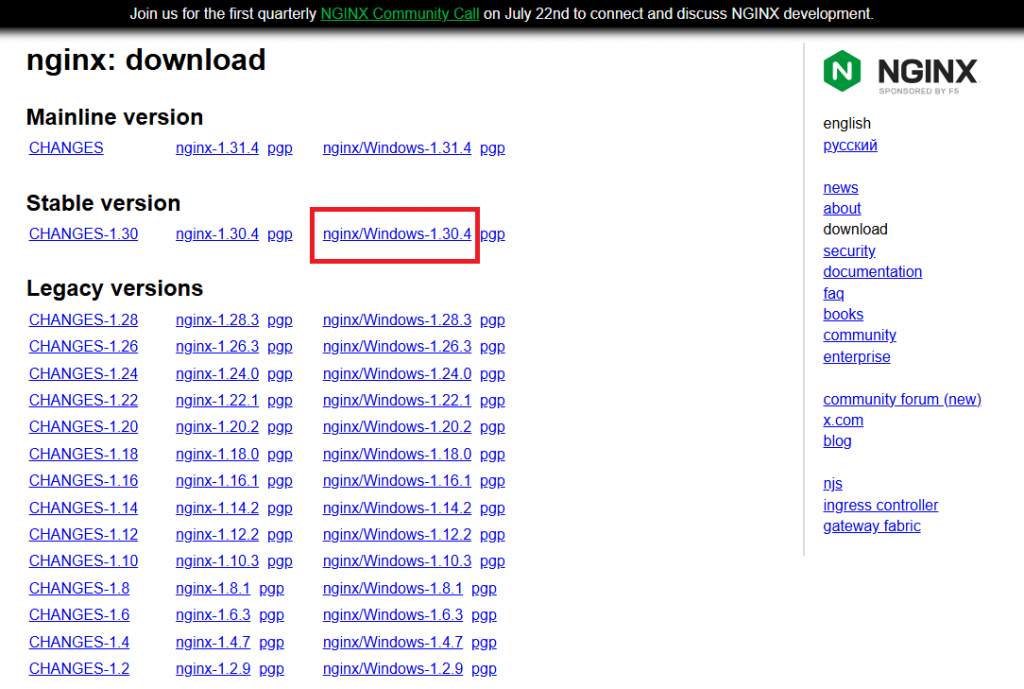
Task: Click the 'Stable version' heading
Action: tap(103, 203)
